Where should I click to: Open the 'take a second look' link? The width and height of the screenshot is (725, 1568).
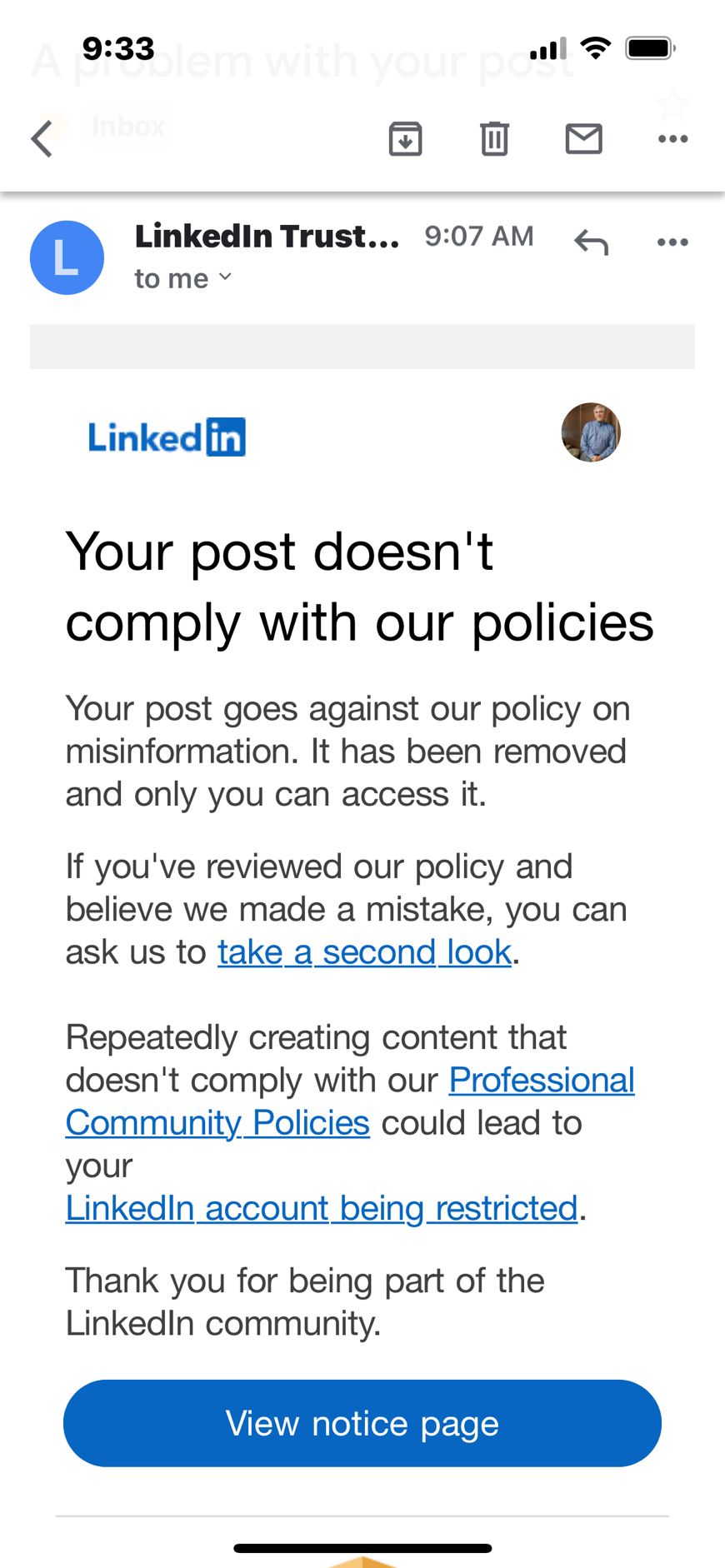[364, 951]
